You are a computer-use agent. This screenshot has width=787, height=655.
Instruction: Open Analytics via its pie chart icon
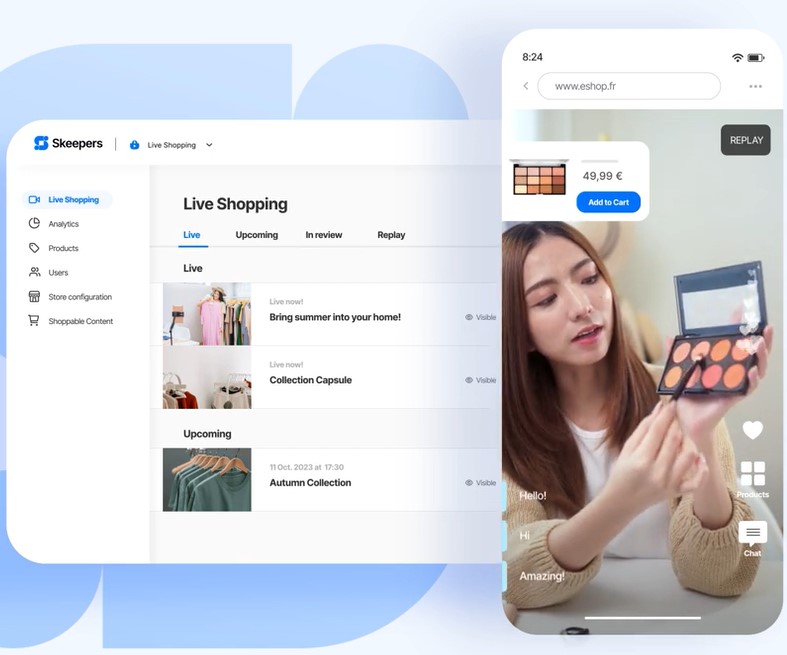click(x=35, y=224)
